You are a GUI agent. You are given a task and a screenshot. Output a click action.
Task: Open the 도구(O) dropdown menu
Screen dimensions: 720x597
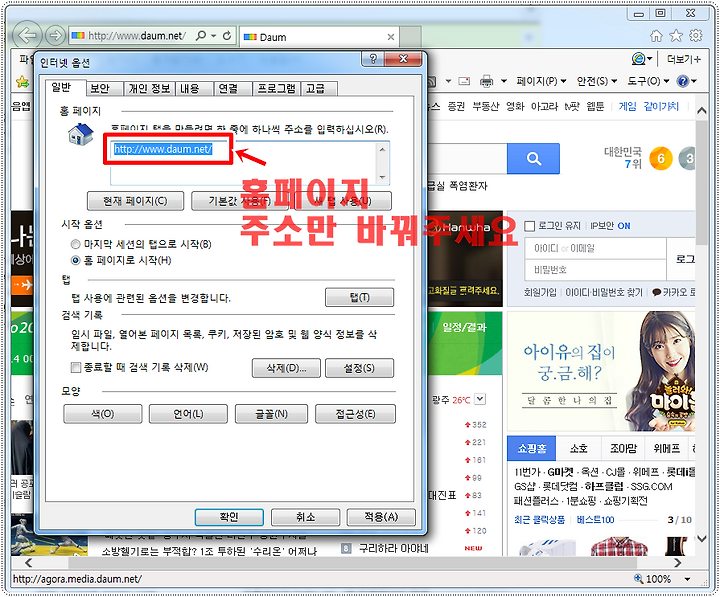coord(648,81)
